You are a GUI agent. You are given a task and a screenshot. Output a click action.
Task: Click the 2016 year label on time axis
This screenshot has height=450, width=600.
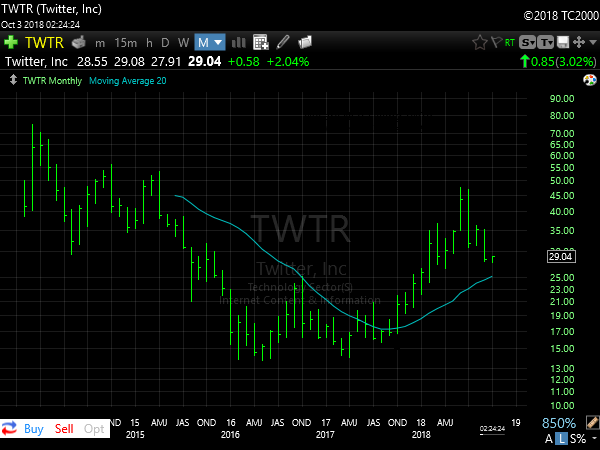point(230,435)
